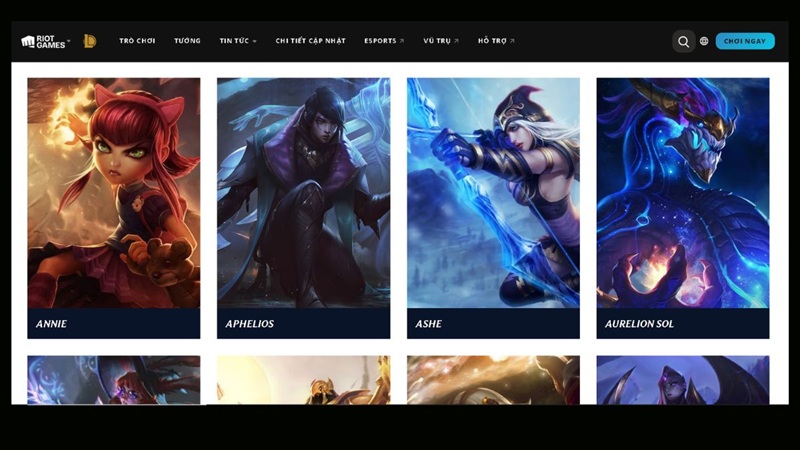Expand the TIN TỨC dropdown menu

[x=238, y=41]
